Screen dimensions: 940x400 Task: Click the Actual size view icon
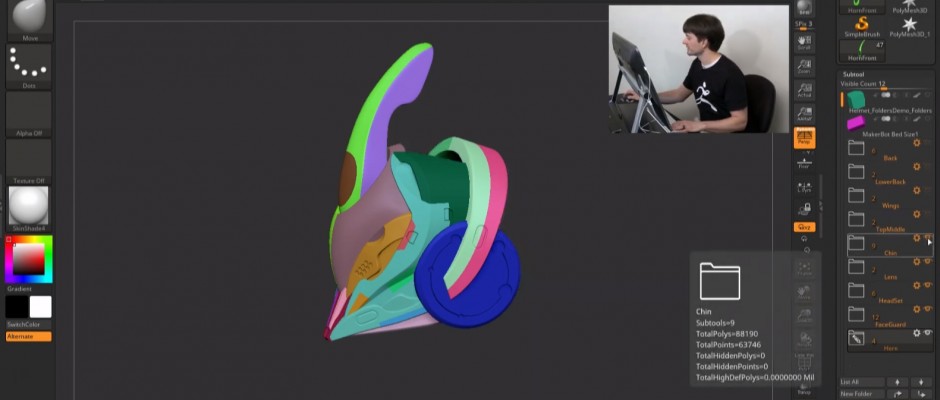pyautogui.click(x=803, y=91)
